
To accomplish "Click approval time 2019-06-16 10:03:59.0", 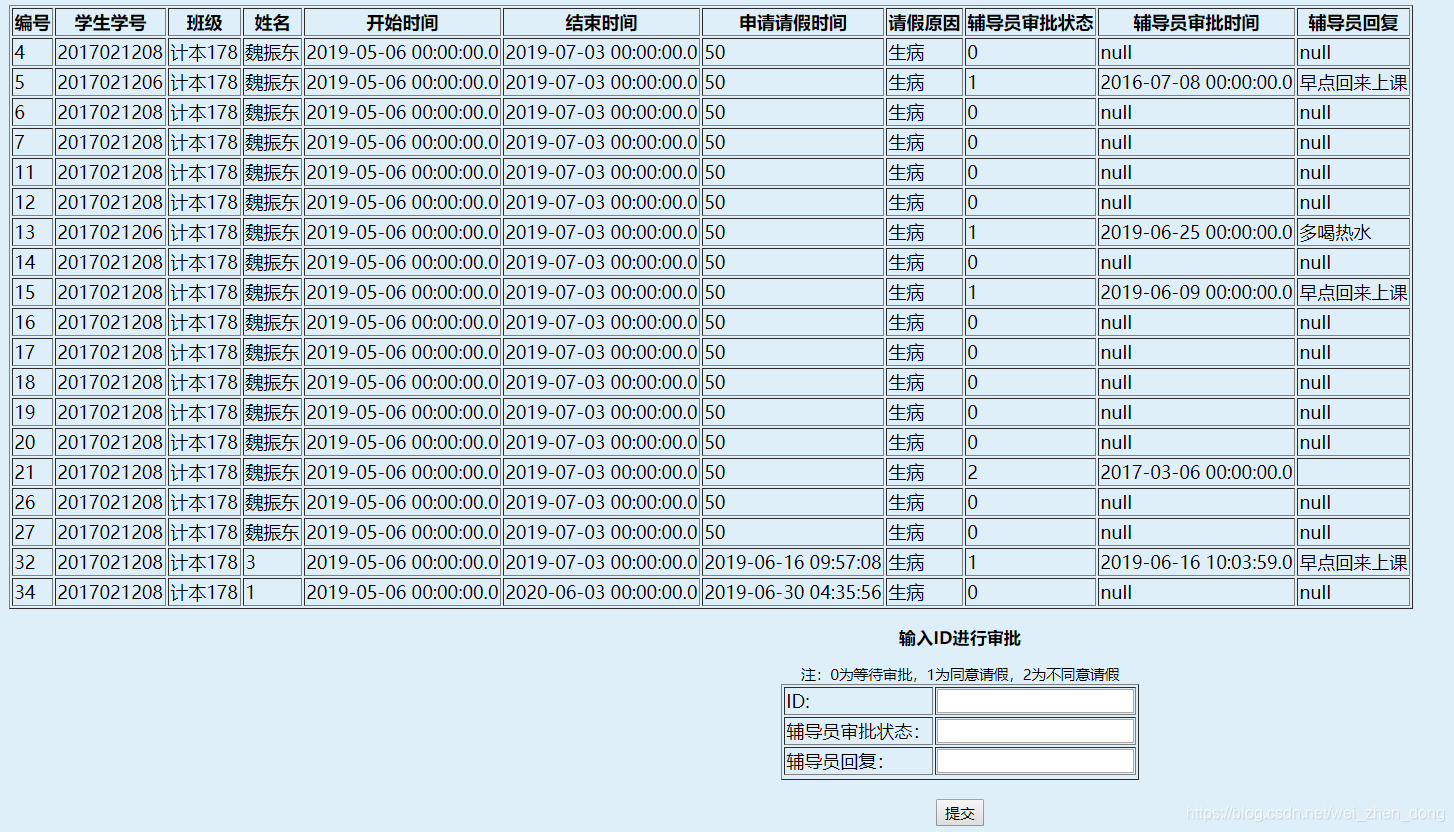I will click(1196, 562).
